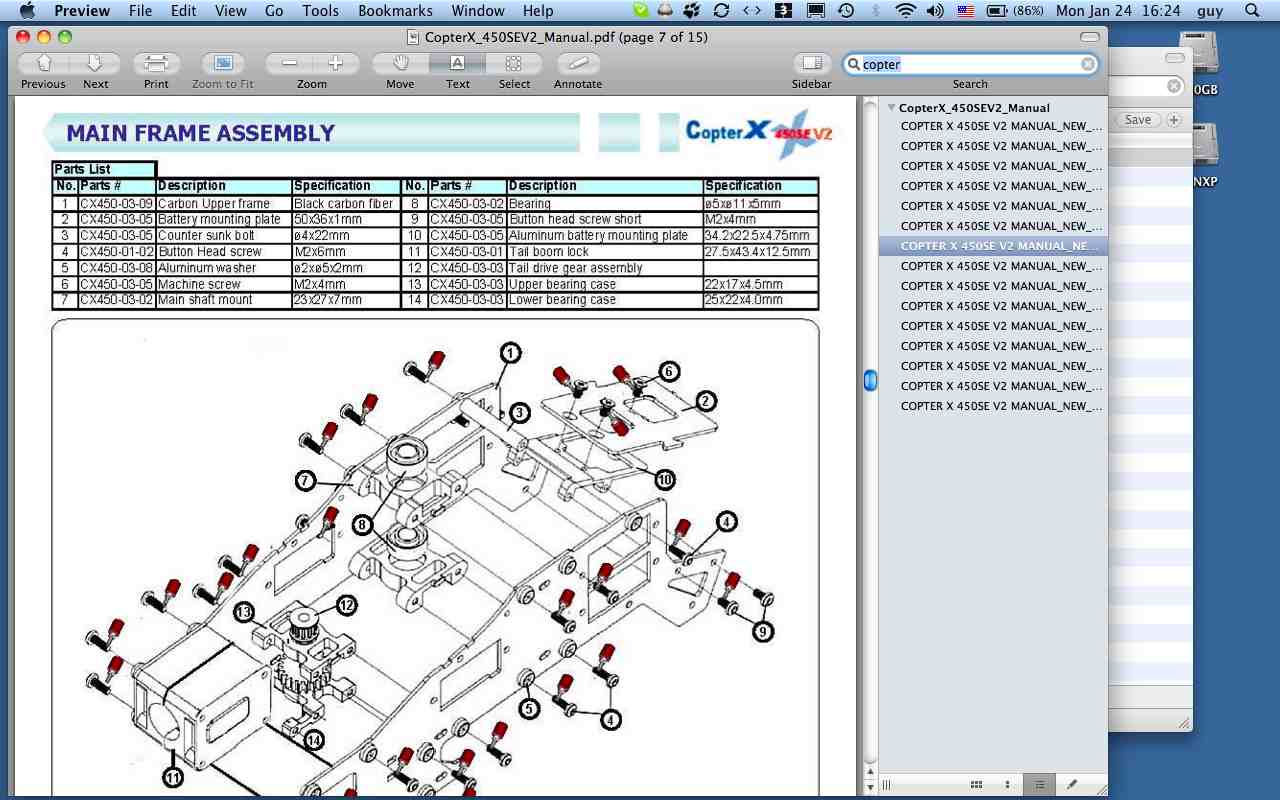Focus the search field containing copter

[x=971, y=64]
